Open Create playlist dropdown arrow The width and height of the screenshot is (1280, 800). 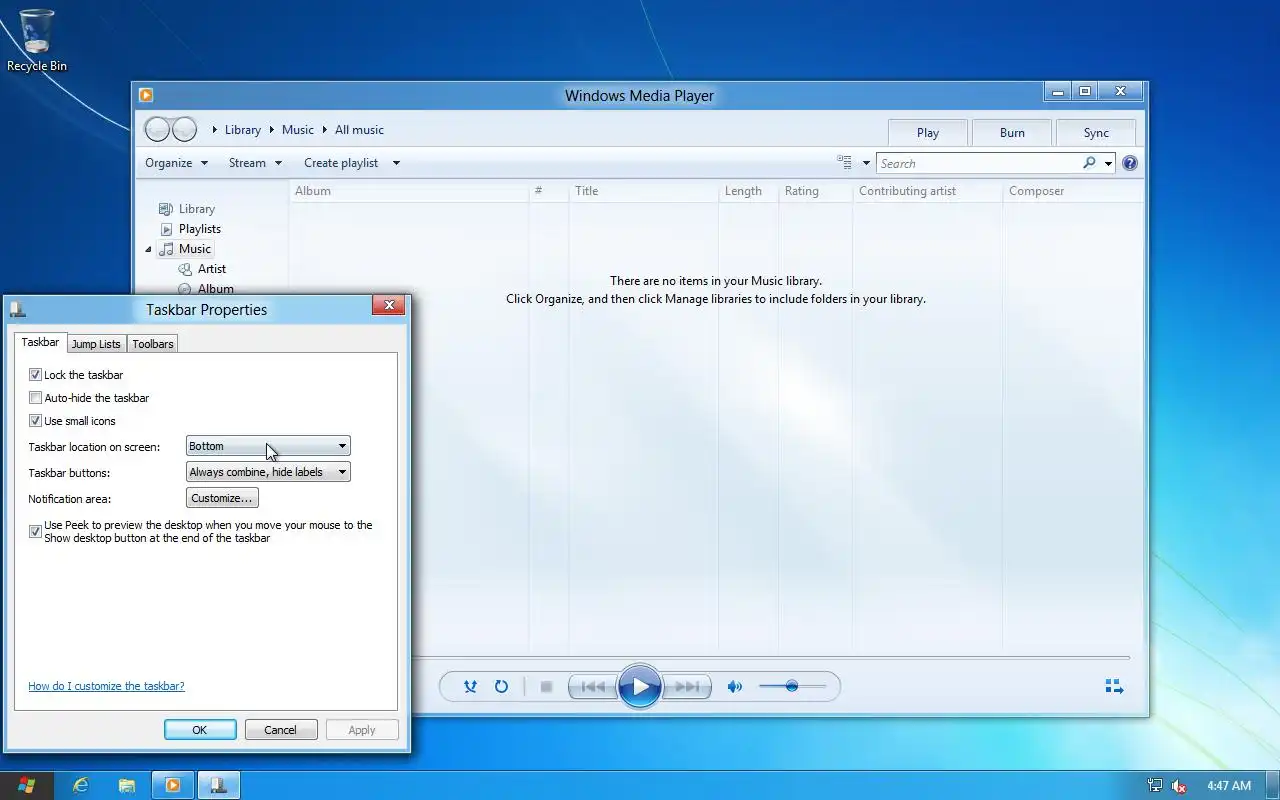(x=396, y=163)
